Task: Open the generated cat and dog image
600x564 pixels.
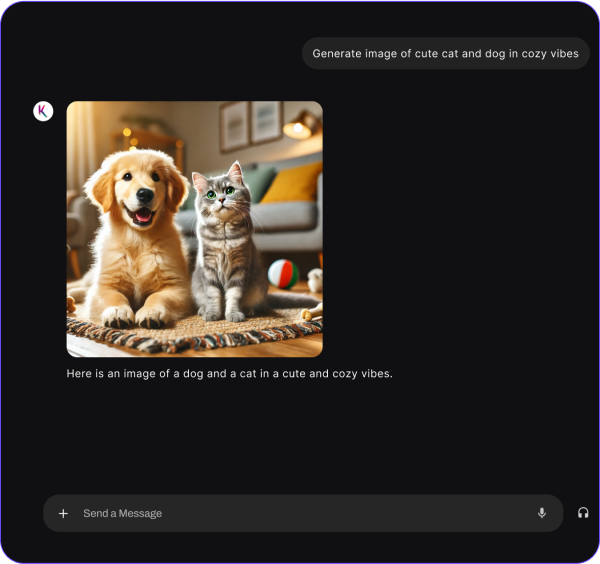Action: click(194, 229)
